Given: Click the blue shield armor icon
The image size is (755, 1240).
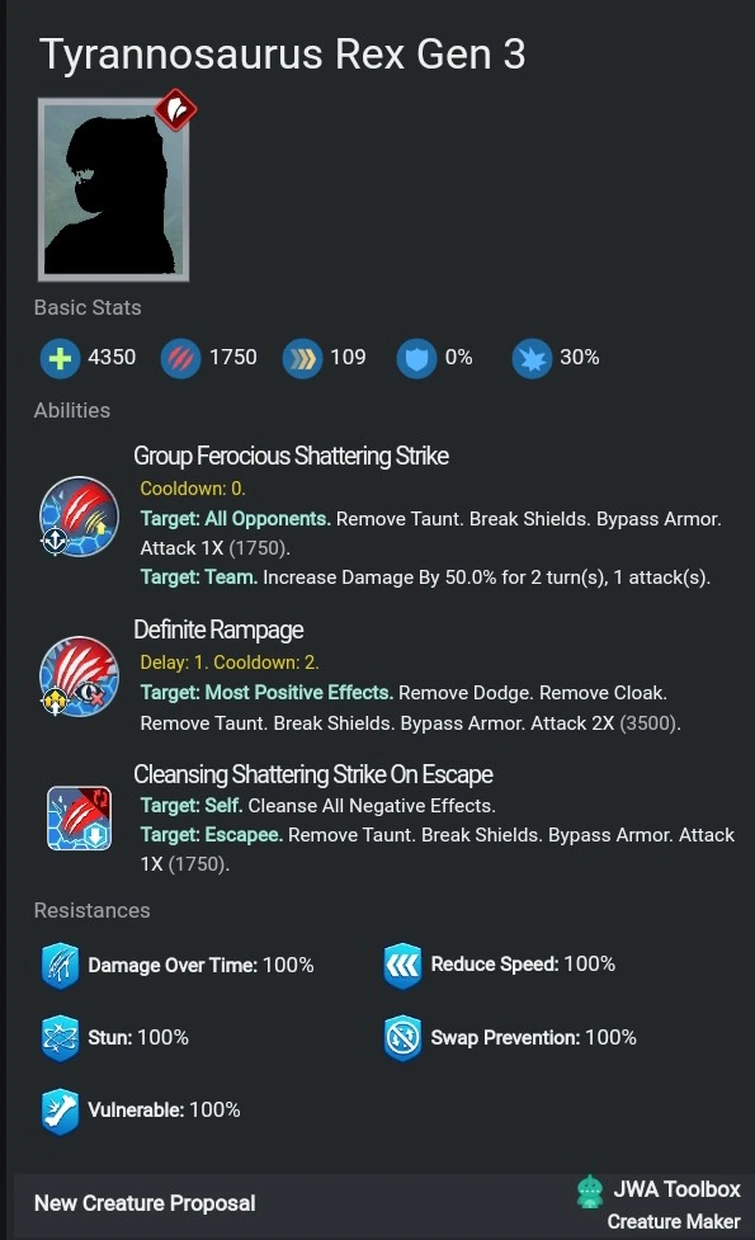Looking at the screenshot, I should pyautogui.click(x=416, y=358).
